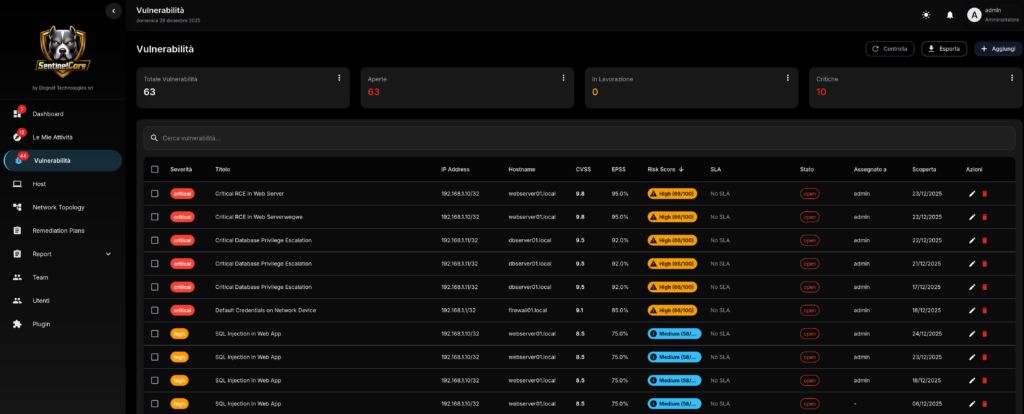Delete the Critical RCE in Web Serverweqwe row
Viewport: 1024px width, 414px height.
(x=985, y=217)
